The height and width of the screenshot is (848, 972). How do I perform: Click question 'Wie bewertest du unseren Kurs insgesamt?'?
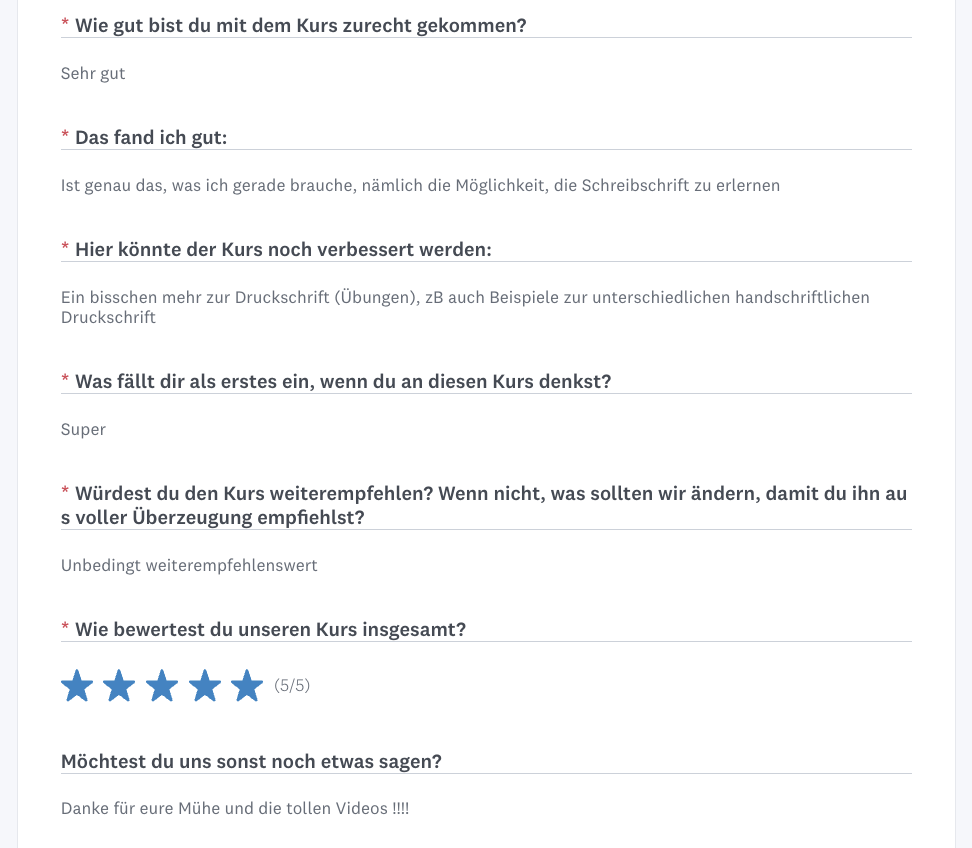270,629
